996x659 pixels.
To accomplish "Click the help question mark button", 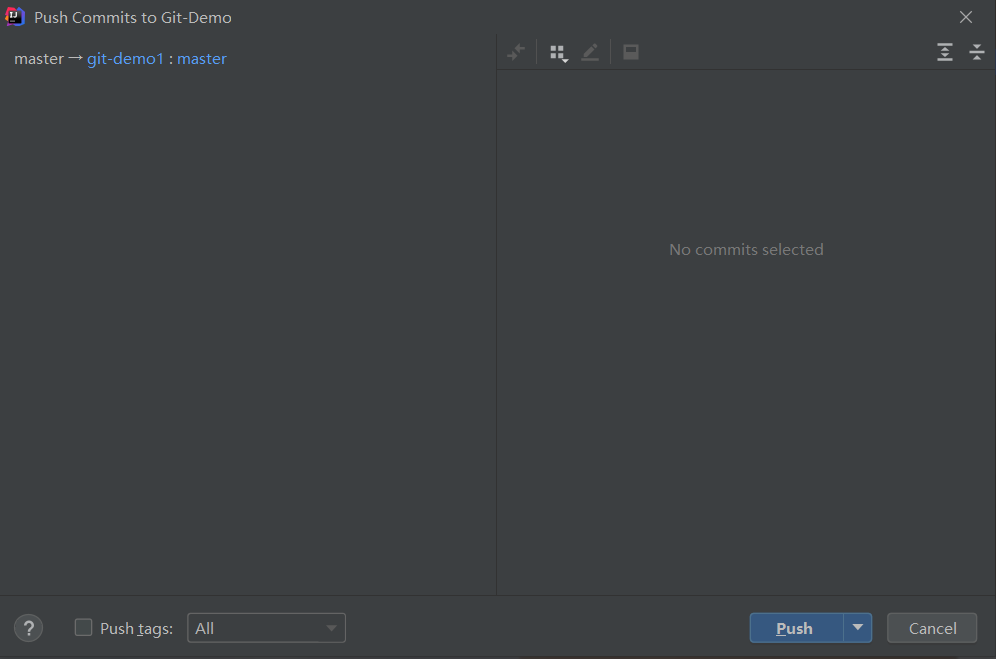I will pyautogui.click(x=29, y=628).
